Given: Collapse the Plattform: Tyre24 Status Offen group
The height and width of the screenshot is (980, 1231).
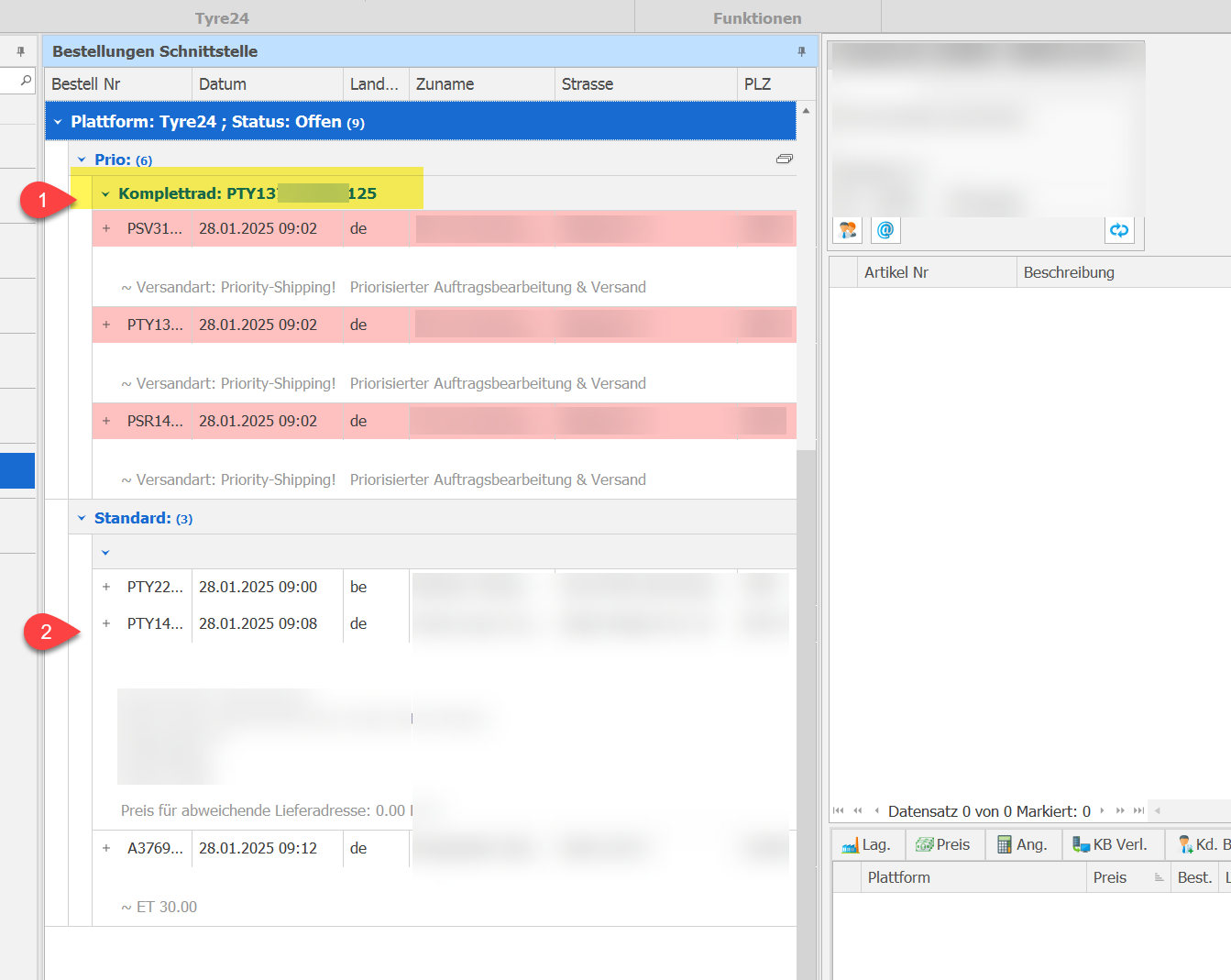Looking at the screenshot, I should pyautogui.click(x=58, y=122).
